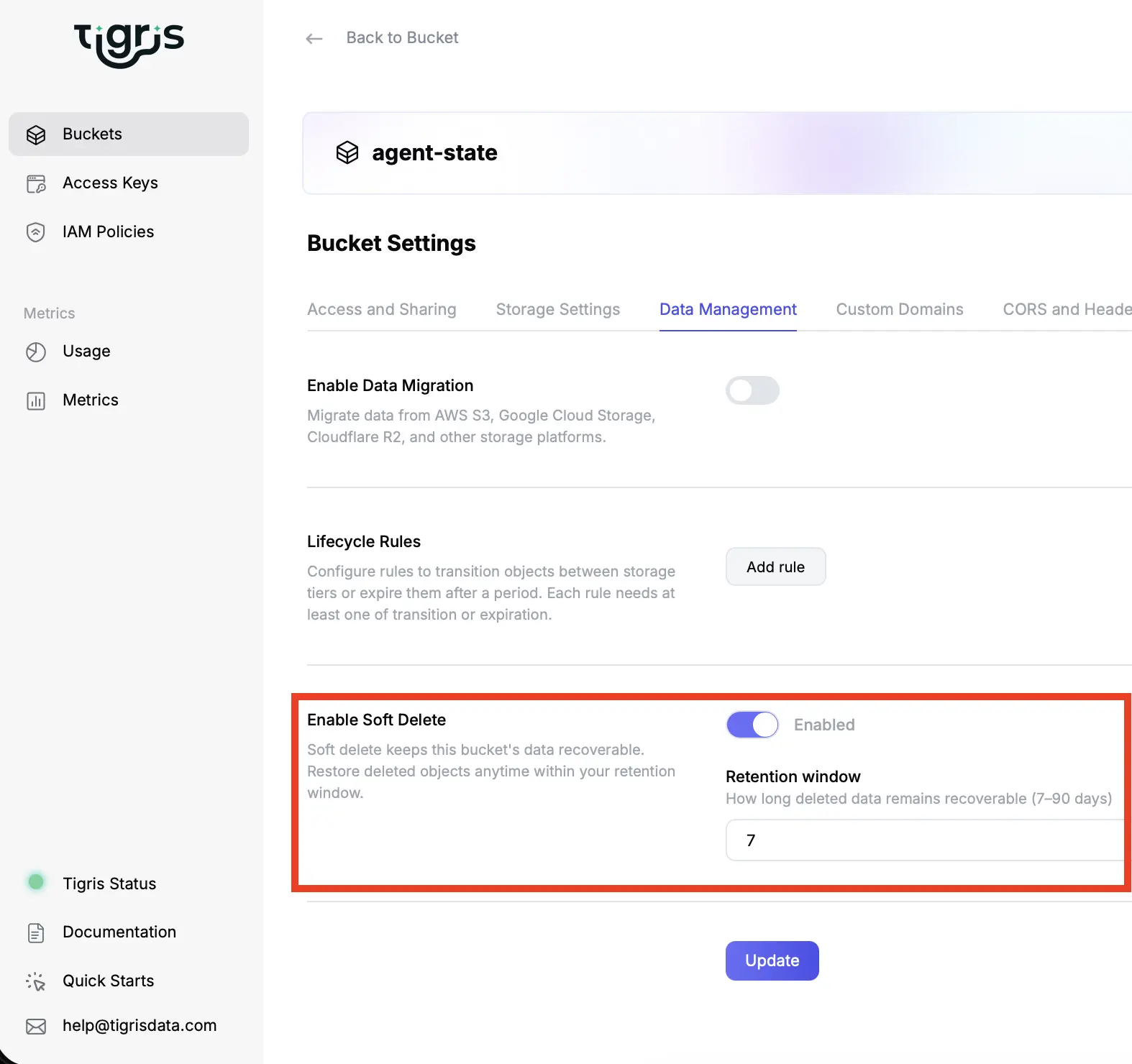Click the Lifecycle Rules heading
This screenshot has width=1132, height=1064.
pyautogui.click(x=364, y=541)
